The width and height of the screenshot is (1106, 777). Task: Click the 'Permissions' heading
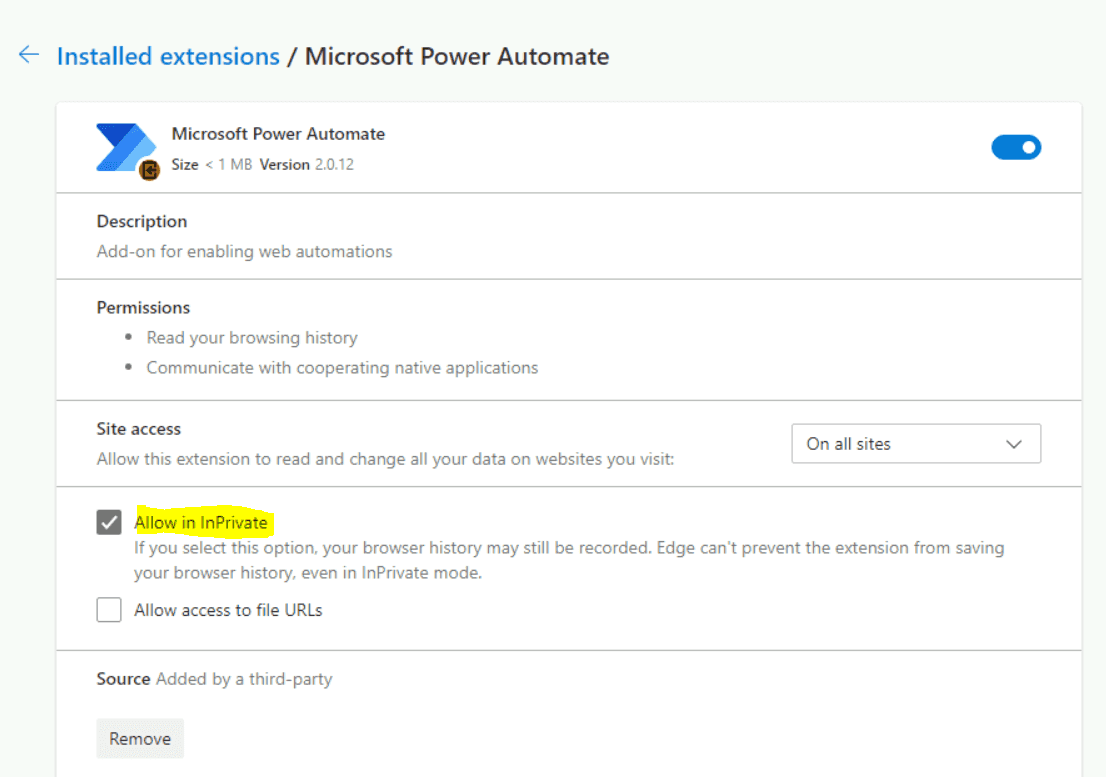pyautogui.click(x=143, y=307)
